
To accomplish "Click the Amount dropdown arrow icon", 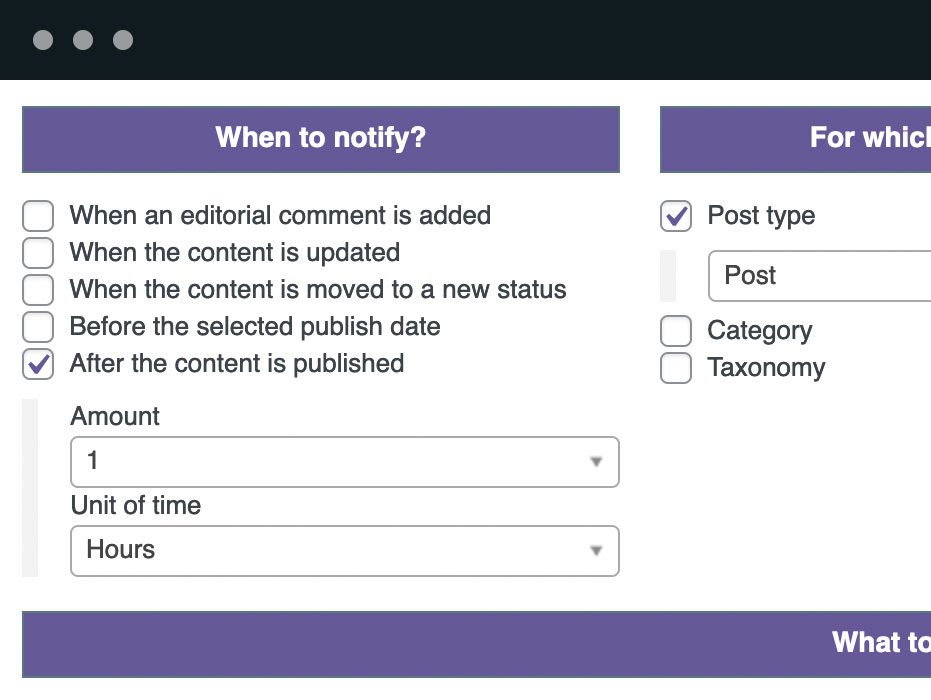I will click(x=596, y=462).
